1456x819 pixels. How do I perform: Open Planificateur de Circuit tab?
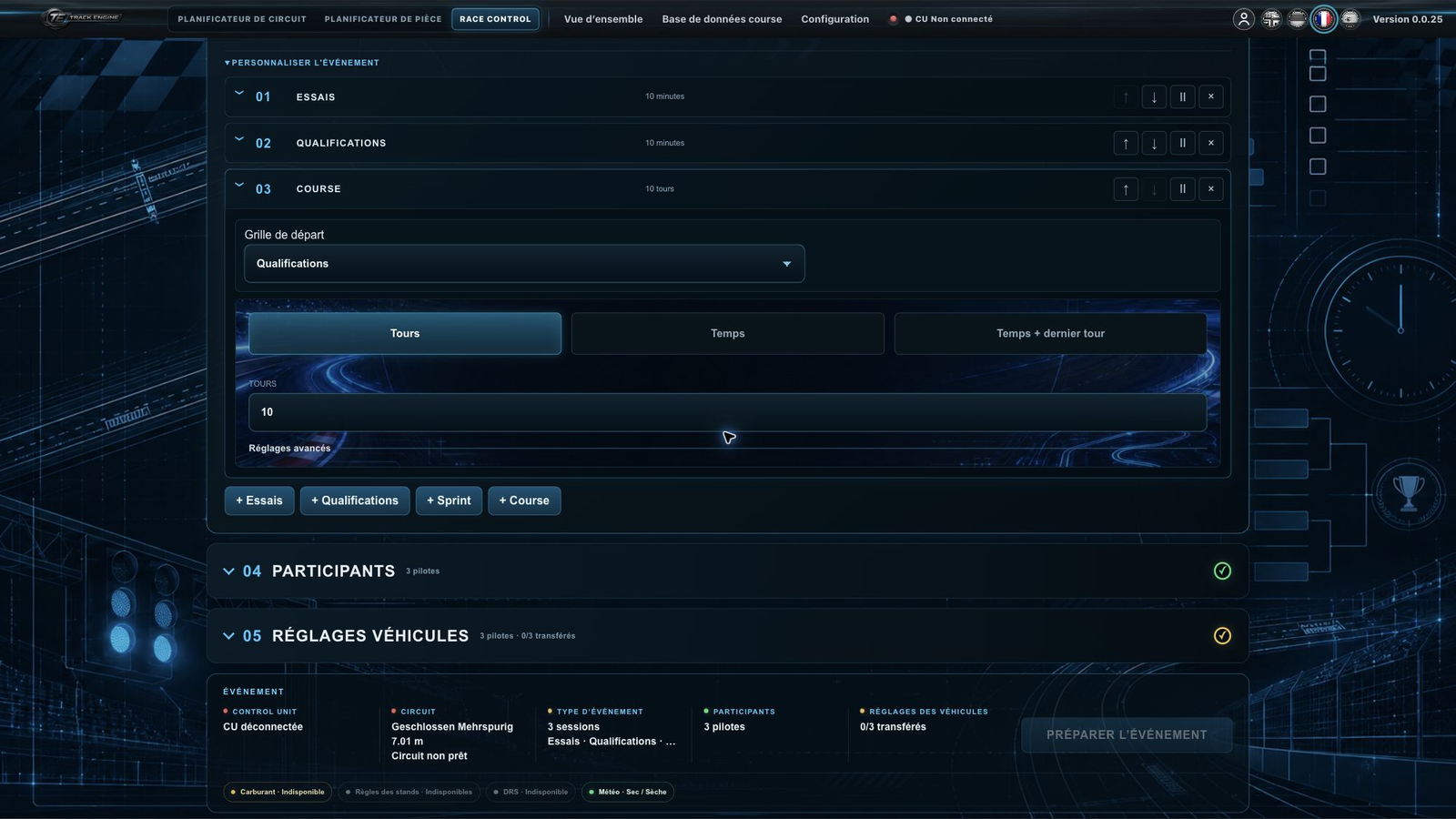pyautogui.click(x=242, y=19)
